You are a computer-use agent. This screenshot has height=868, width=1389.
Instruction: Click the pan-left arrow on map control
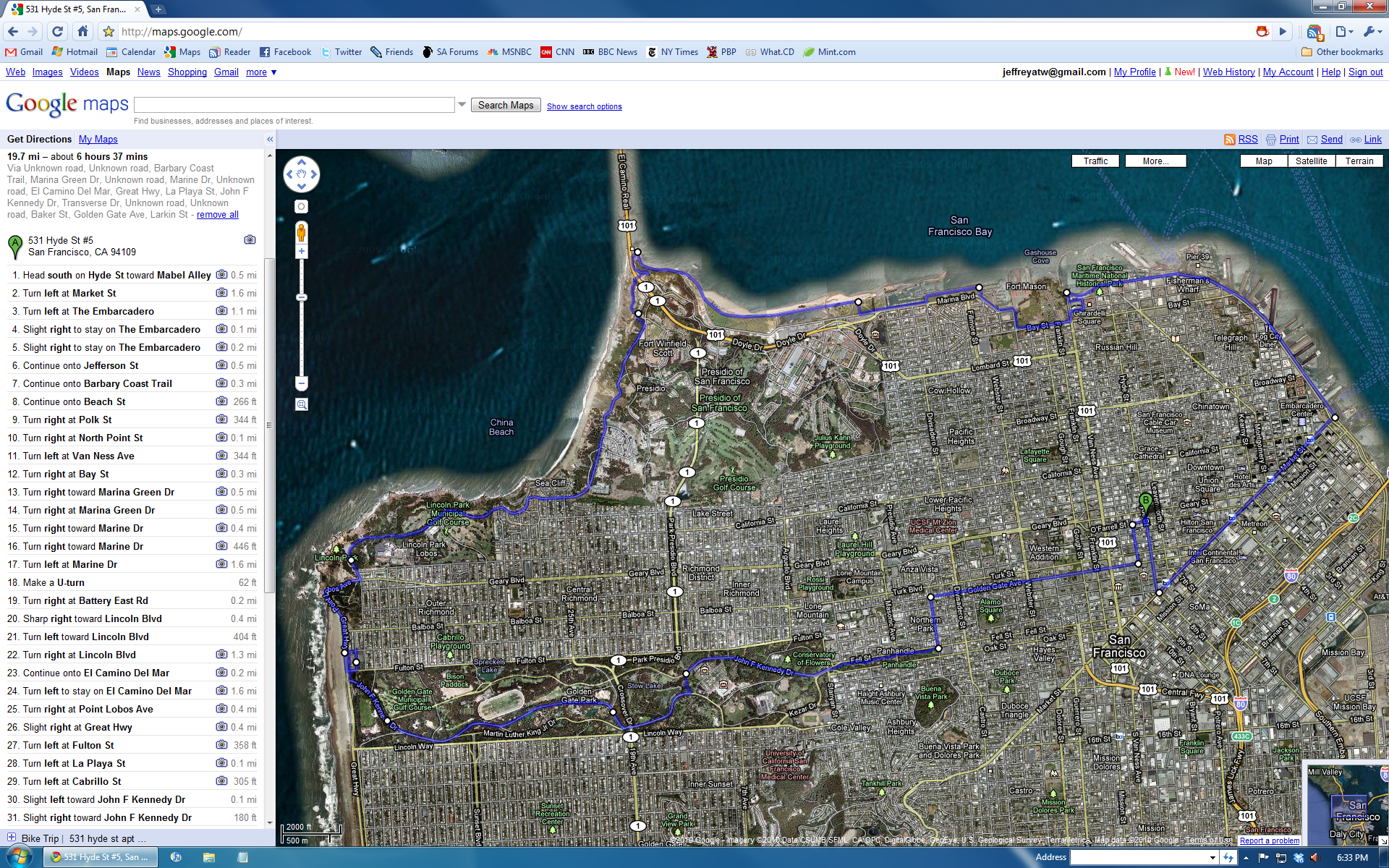coord(289,174)
